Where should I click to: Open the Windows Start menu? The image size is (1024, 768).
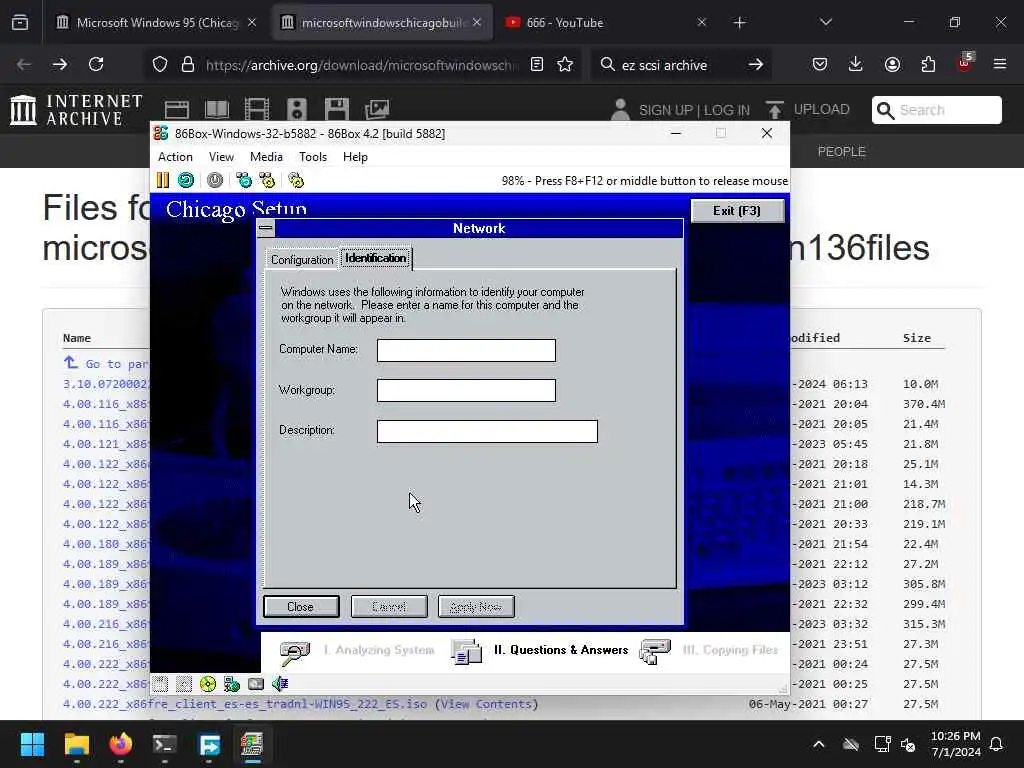click(32, 744)
